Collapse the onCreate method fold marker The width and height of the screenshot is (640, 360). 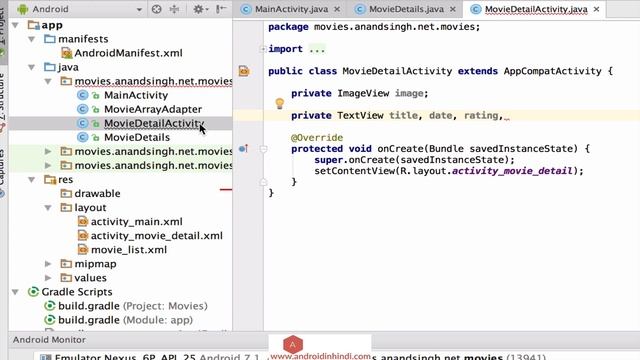click(x=263, y=149)
